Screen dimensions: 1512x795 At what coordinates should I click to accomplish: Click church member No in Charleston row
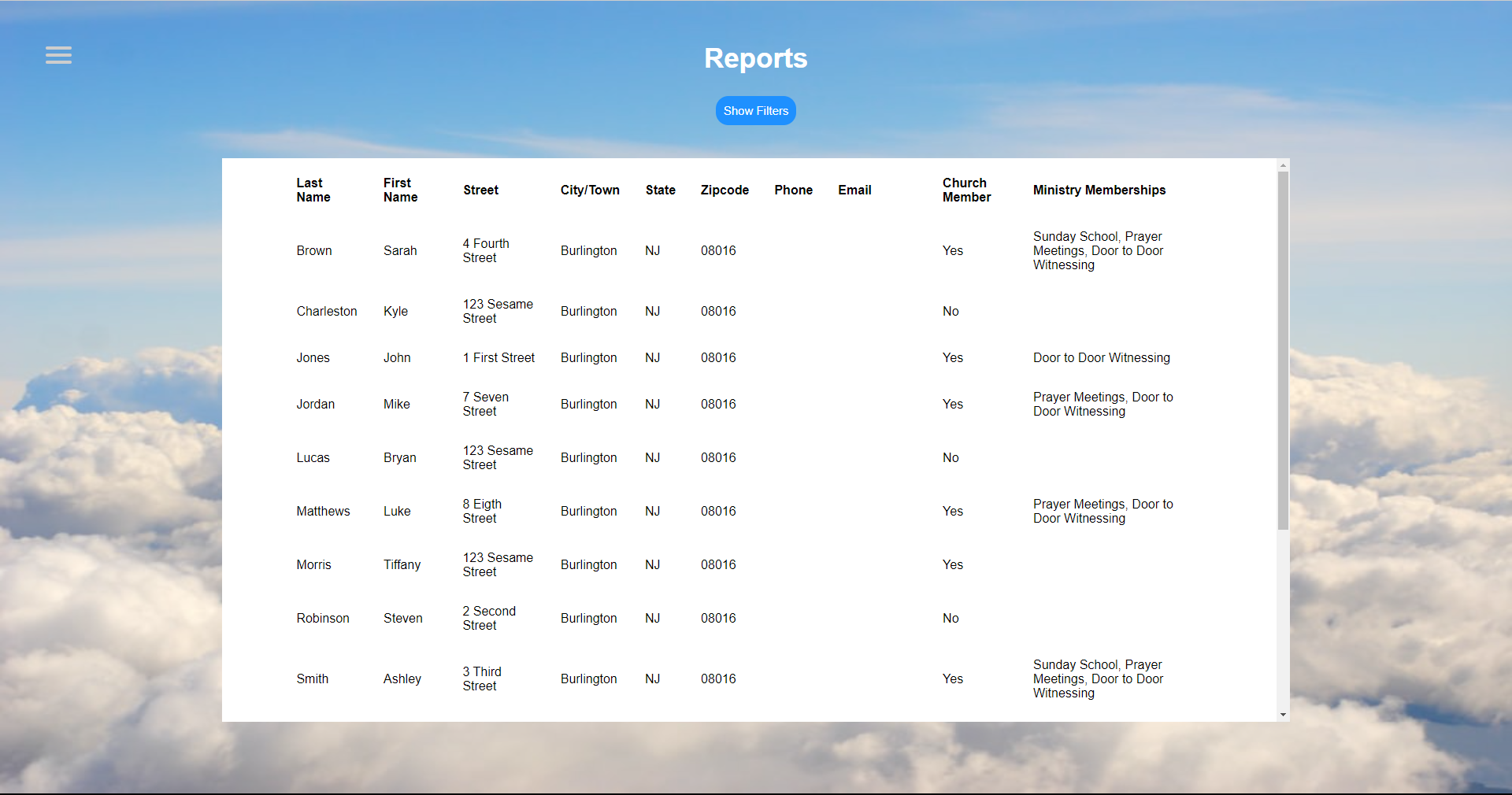coord(951,311)
